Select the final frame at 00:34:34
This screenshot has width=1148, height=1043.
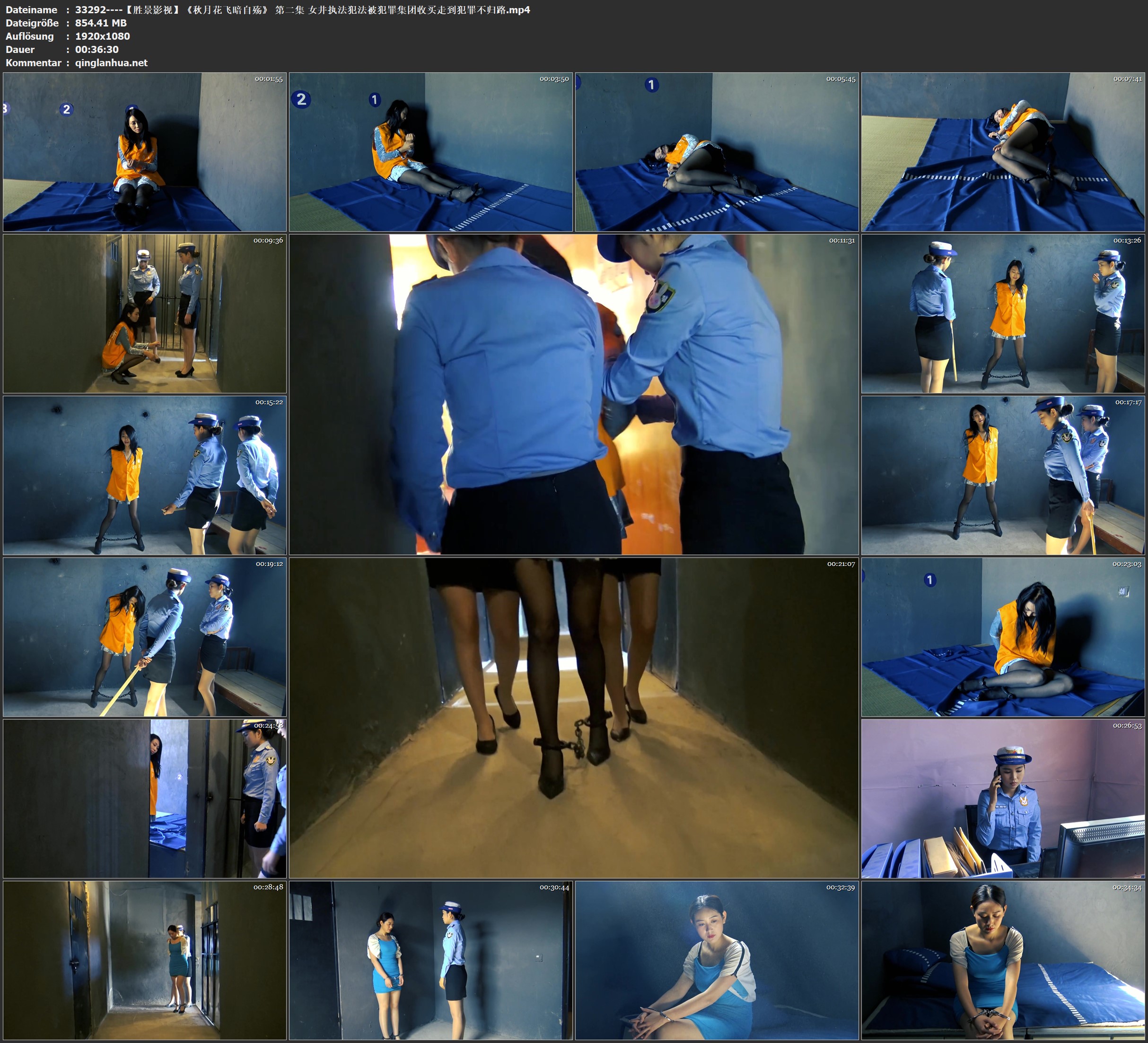pyautogui.click(x=1003, y=960)
